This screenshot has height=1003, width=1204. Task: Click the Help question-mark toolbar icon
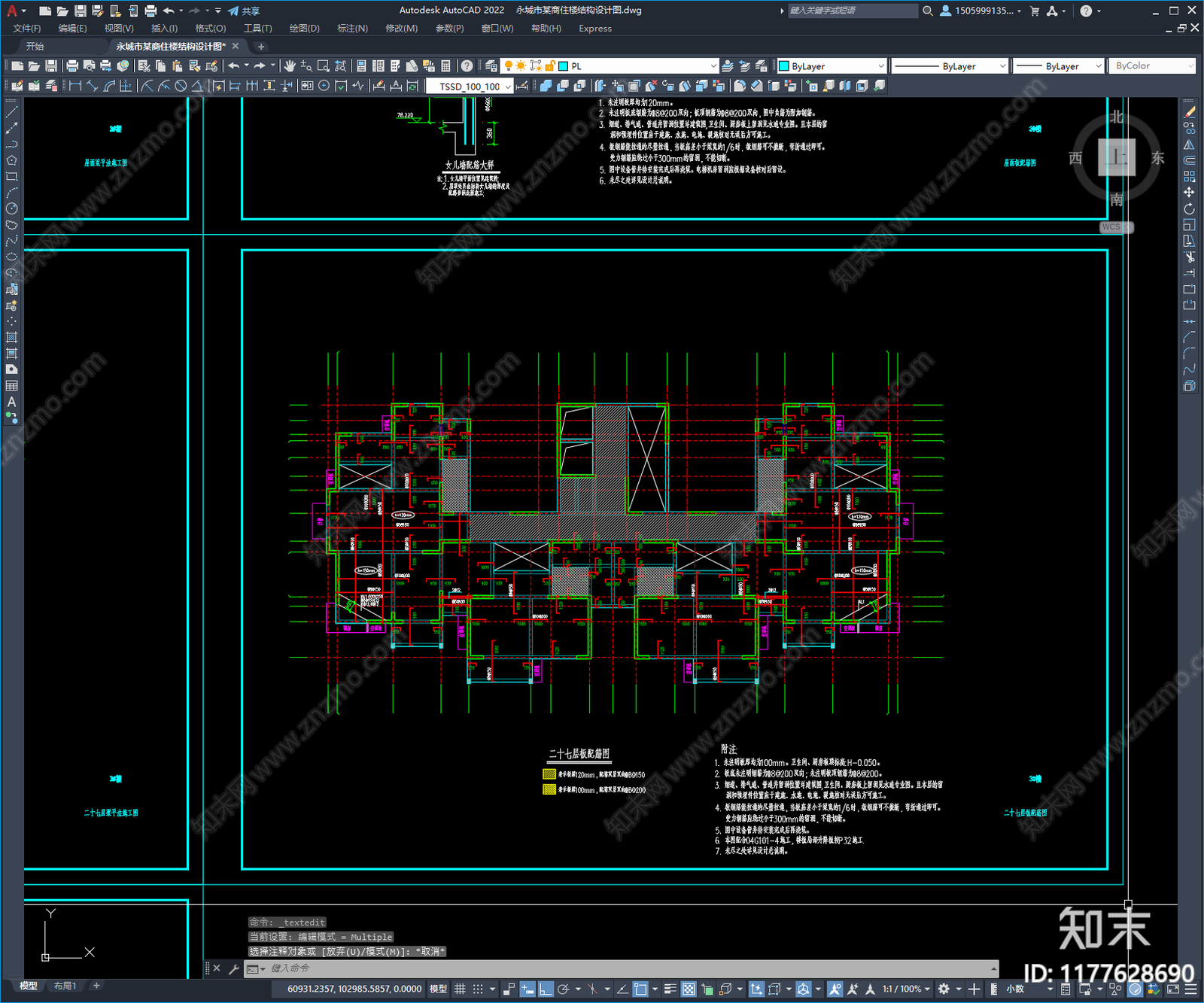[x=467, y=66]
